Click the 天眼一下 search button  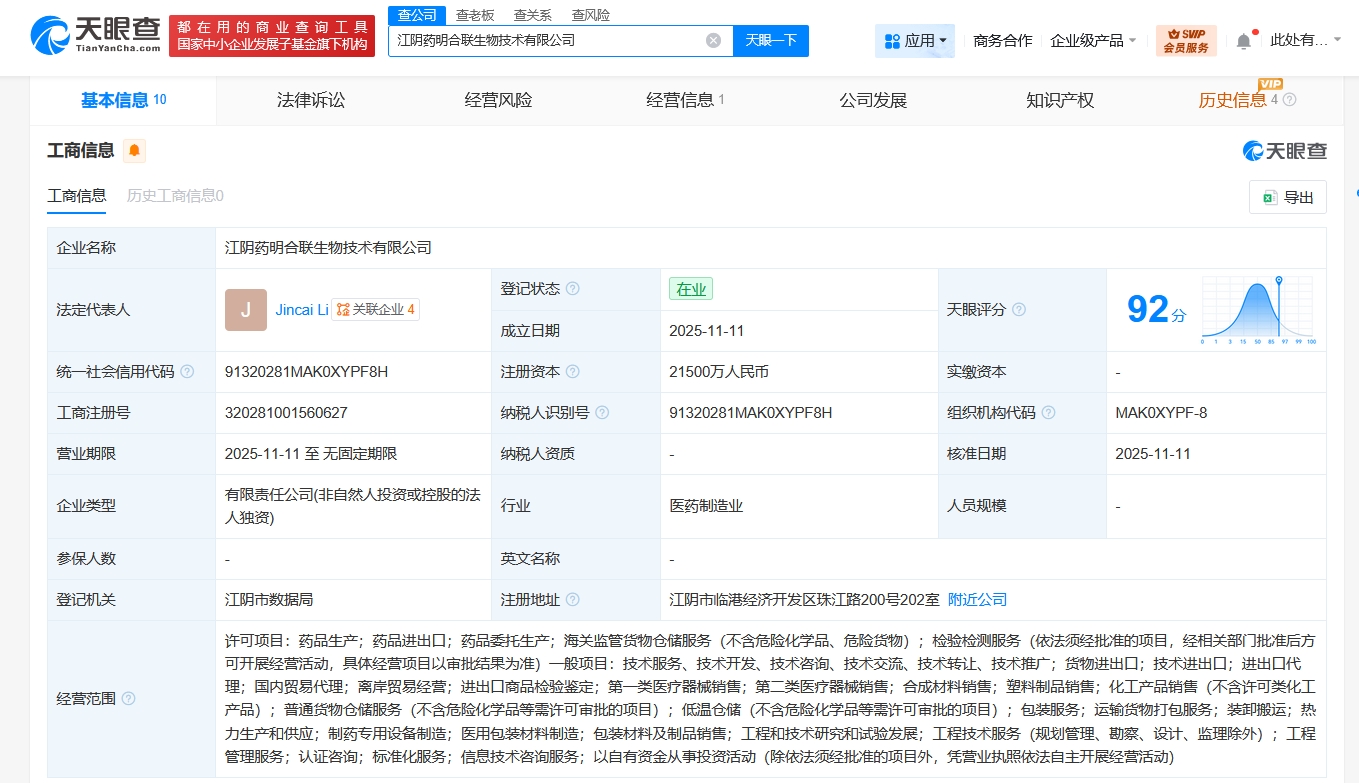coord(771,41)
